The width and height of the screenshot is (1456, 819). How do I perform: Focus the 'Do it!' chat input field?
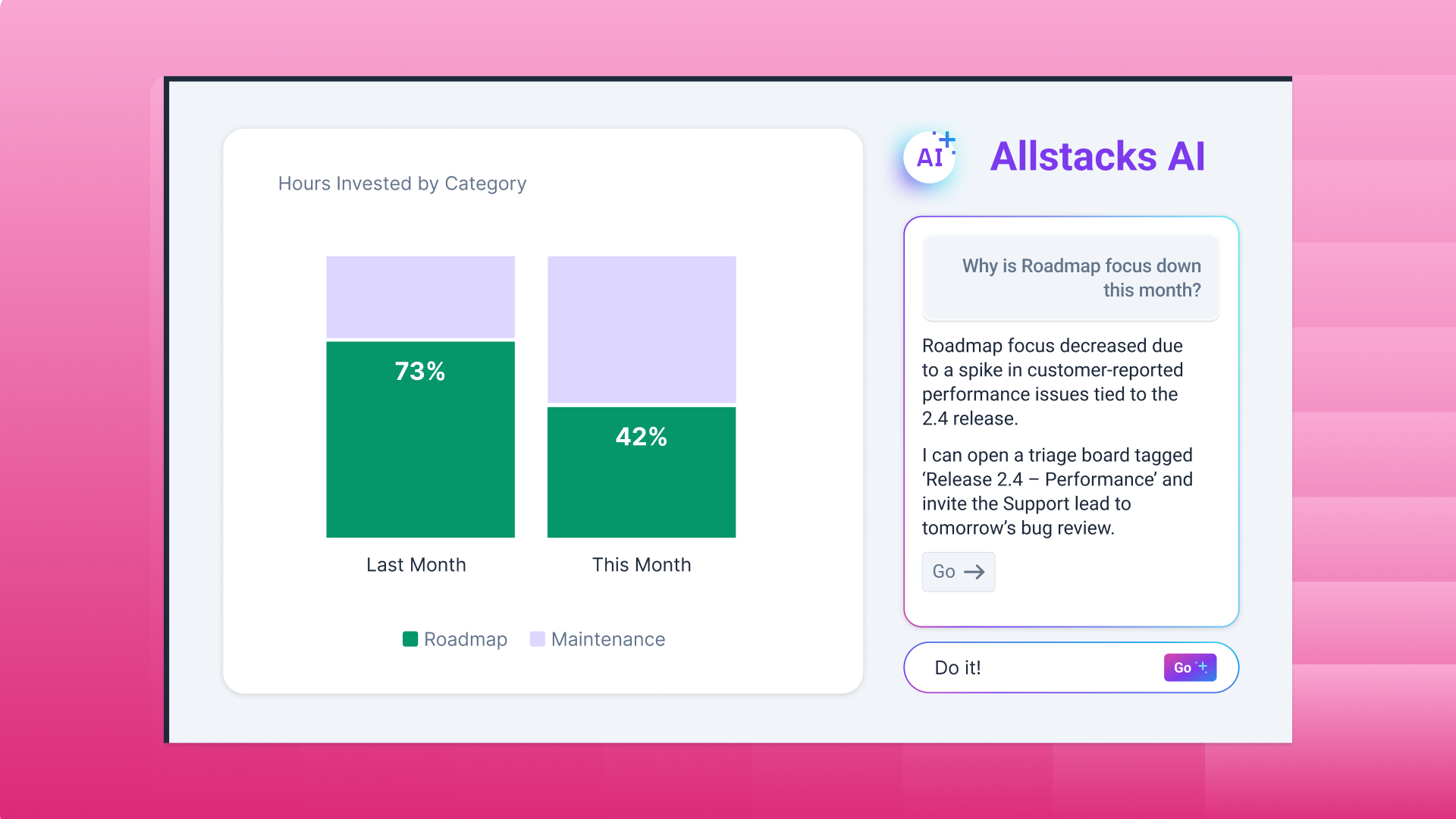(1039, 667)
